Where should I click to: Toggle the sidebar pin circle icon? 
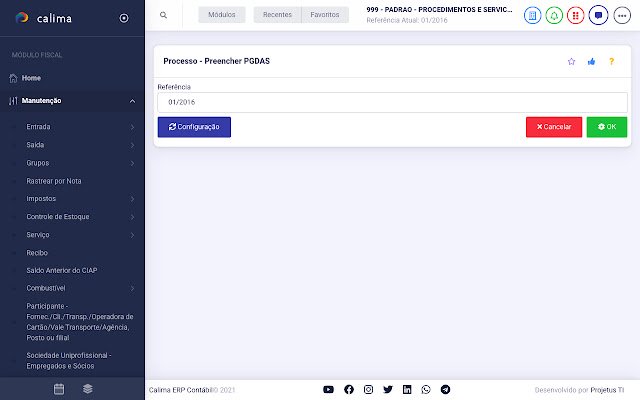coord(124,18)
